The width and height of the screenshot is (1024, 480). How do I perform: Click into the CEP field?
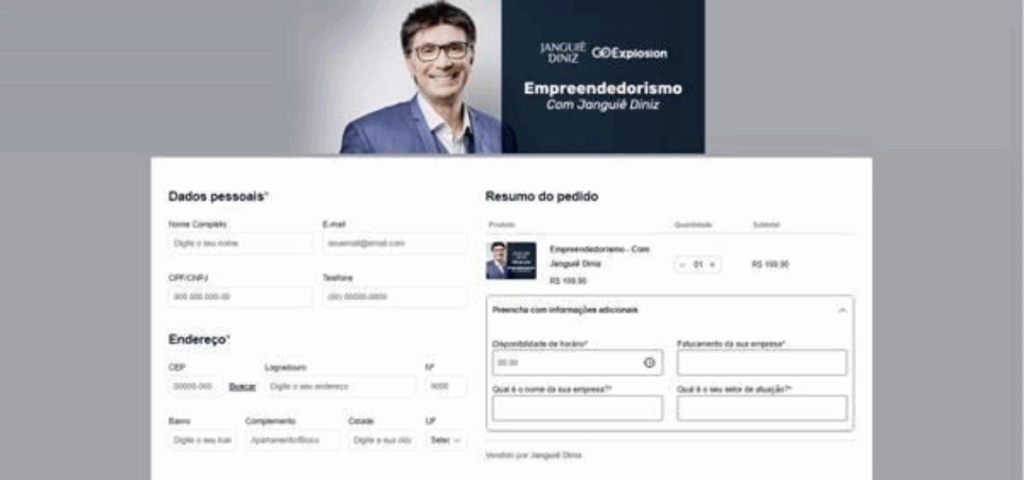point(195,386)
